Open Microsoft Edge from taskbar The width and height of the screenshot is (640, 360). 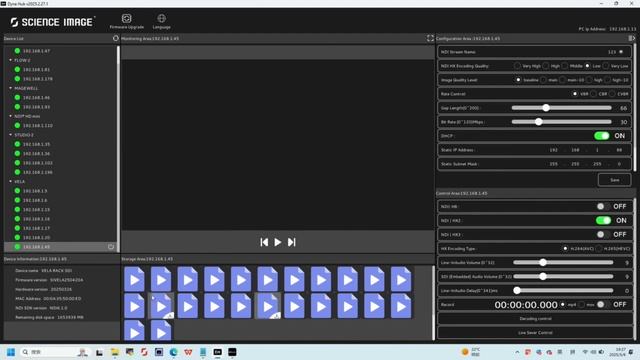[x=173, y=352]
